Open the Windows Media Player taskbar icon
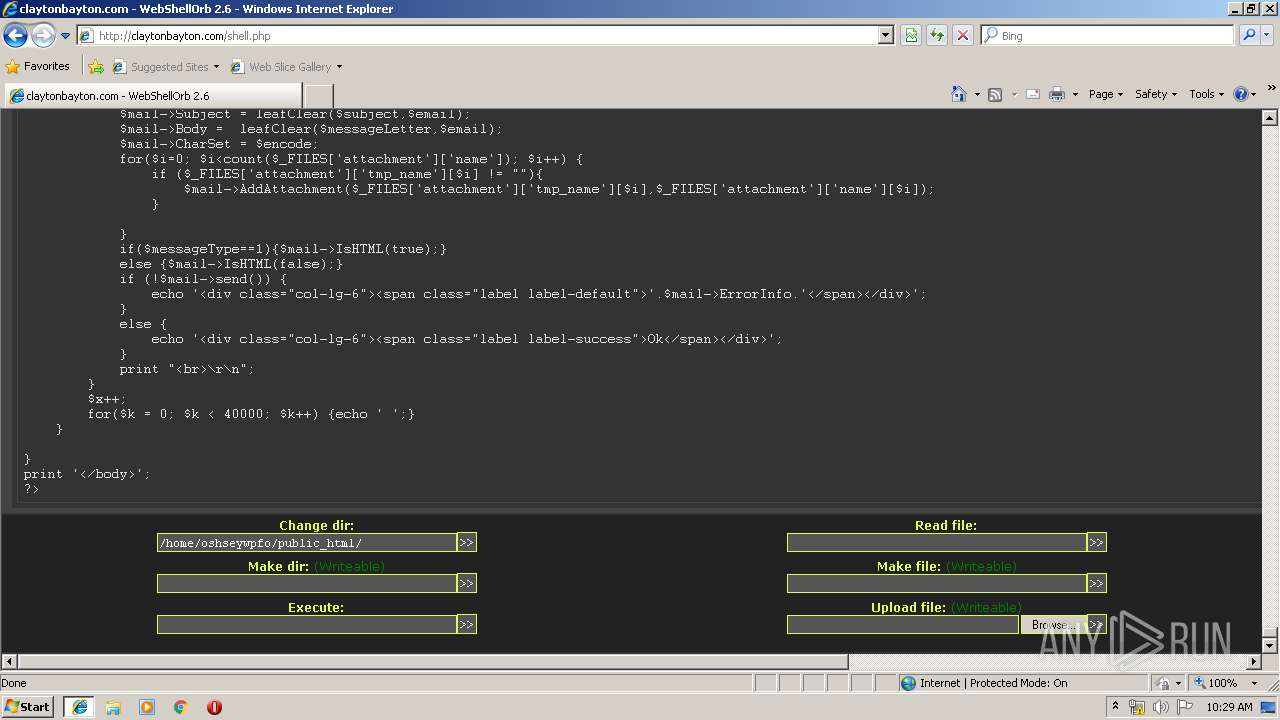Image resolution: width=1280 pixels, height=720 pixels. pyautogui.click(x=147, y=707)
